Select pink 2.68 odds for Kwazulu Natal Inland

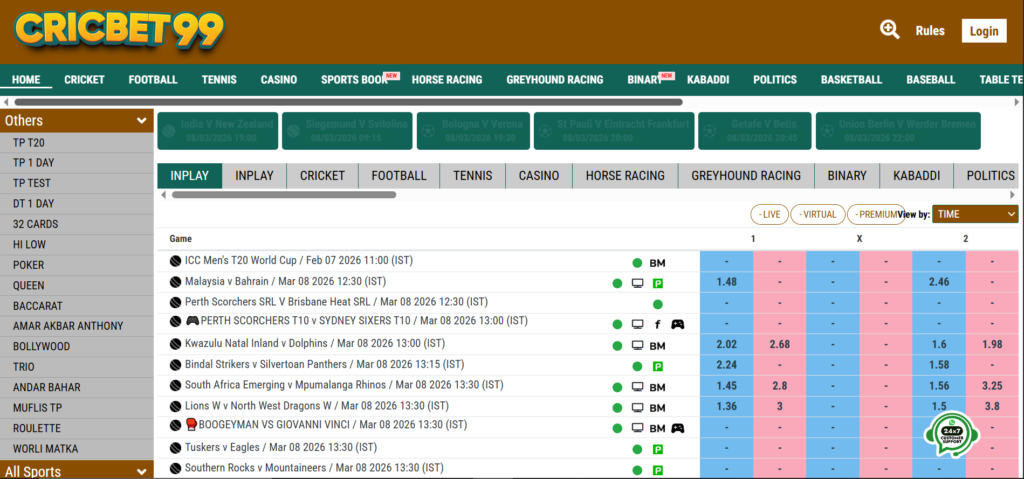pyautogui.click(x=780, y=344)
